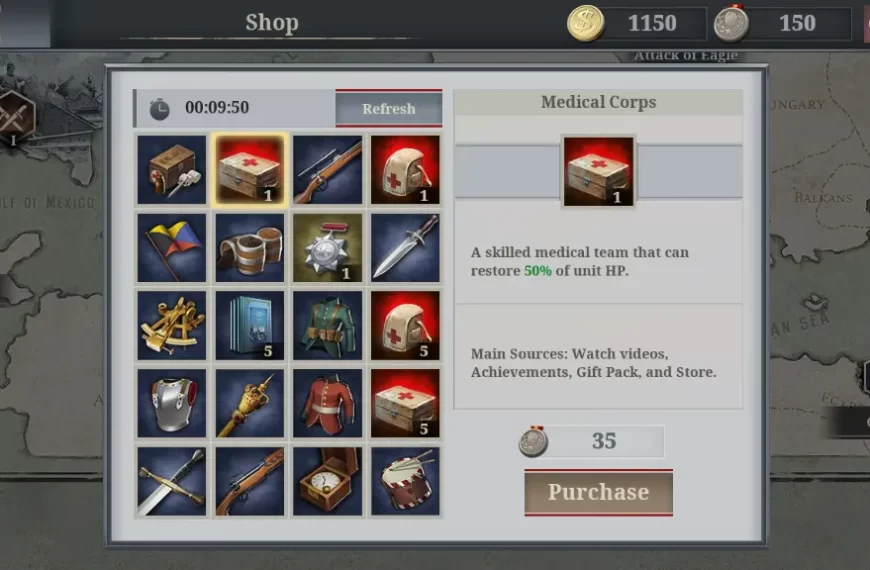Image resolution: width=870 pixels, height=570 pixels.
Task: Pick the blue books item with 5
Action: point(250,325)
